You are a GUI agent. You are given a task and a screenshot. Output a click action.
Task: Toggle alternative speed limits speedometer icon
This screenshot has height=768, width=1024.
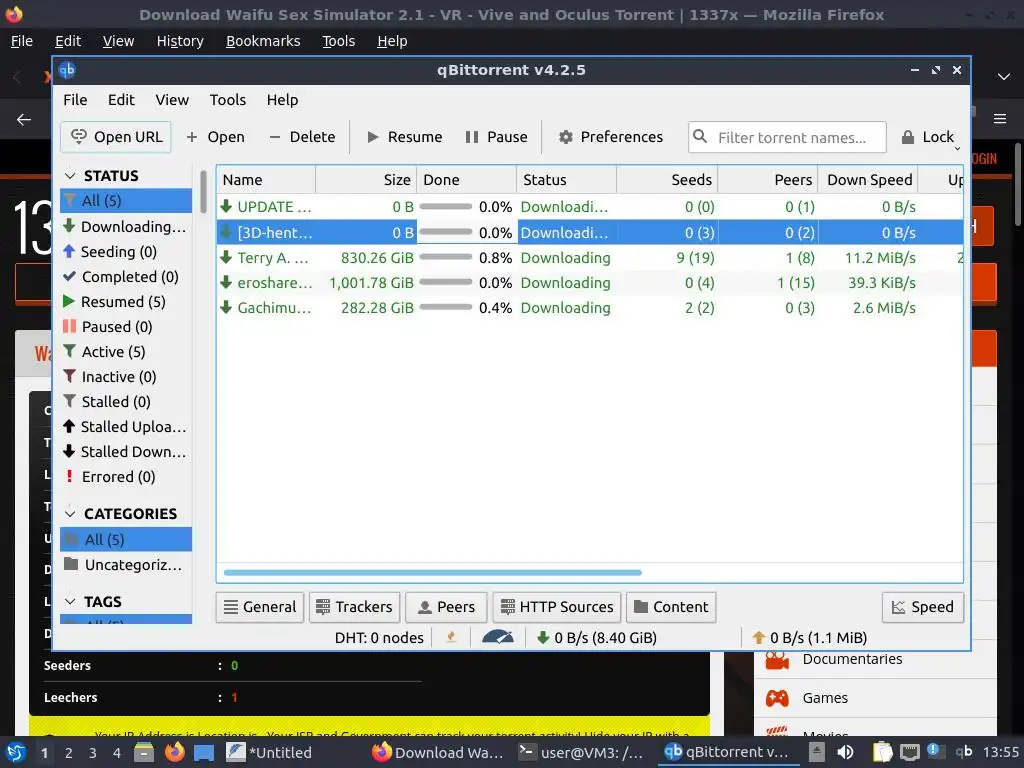pos(498,637)
